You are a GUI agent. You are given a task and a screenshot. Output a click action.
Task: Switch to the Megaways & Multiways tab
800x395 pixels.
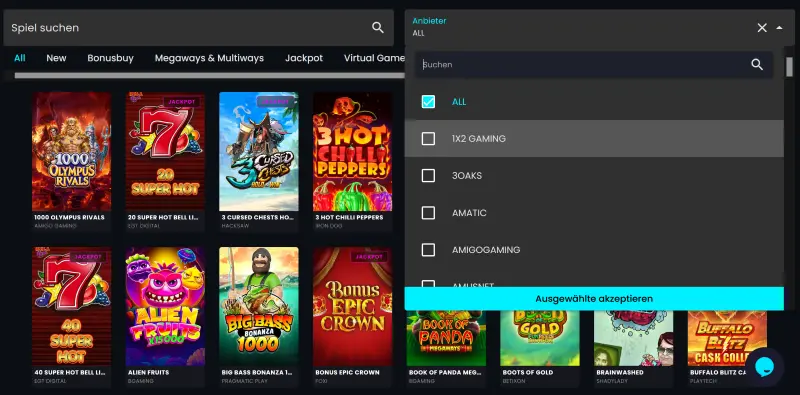pyautogui.click(x=209, y=58)
